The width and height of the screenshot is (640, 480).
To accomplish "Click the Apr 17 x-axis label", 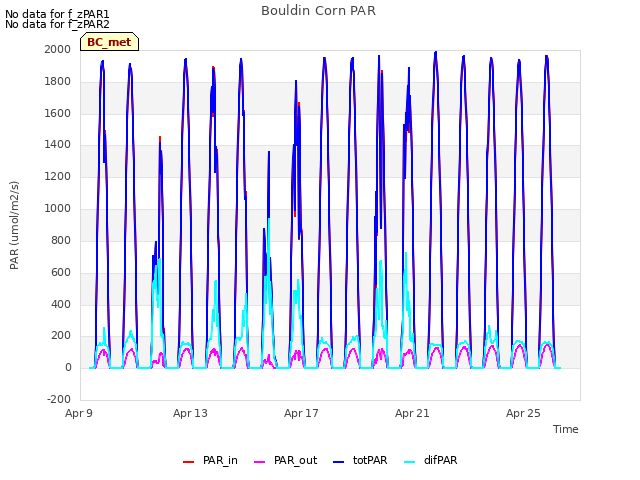I will coord(301,413).
